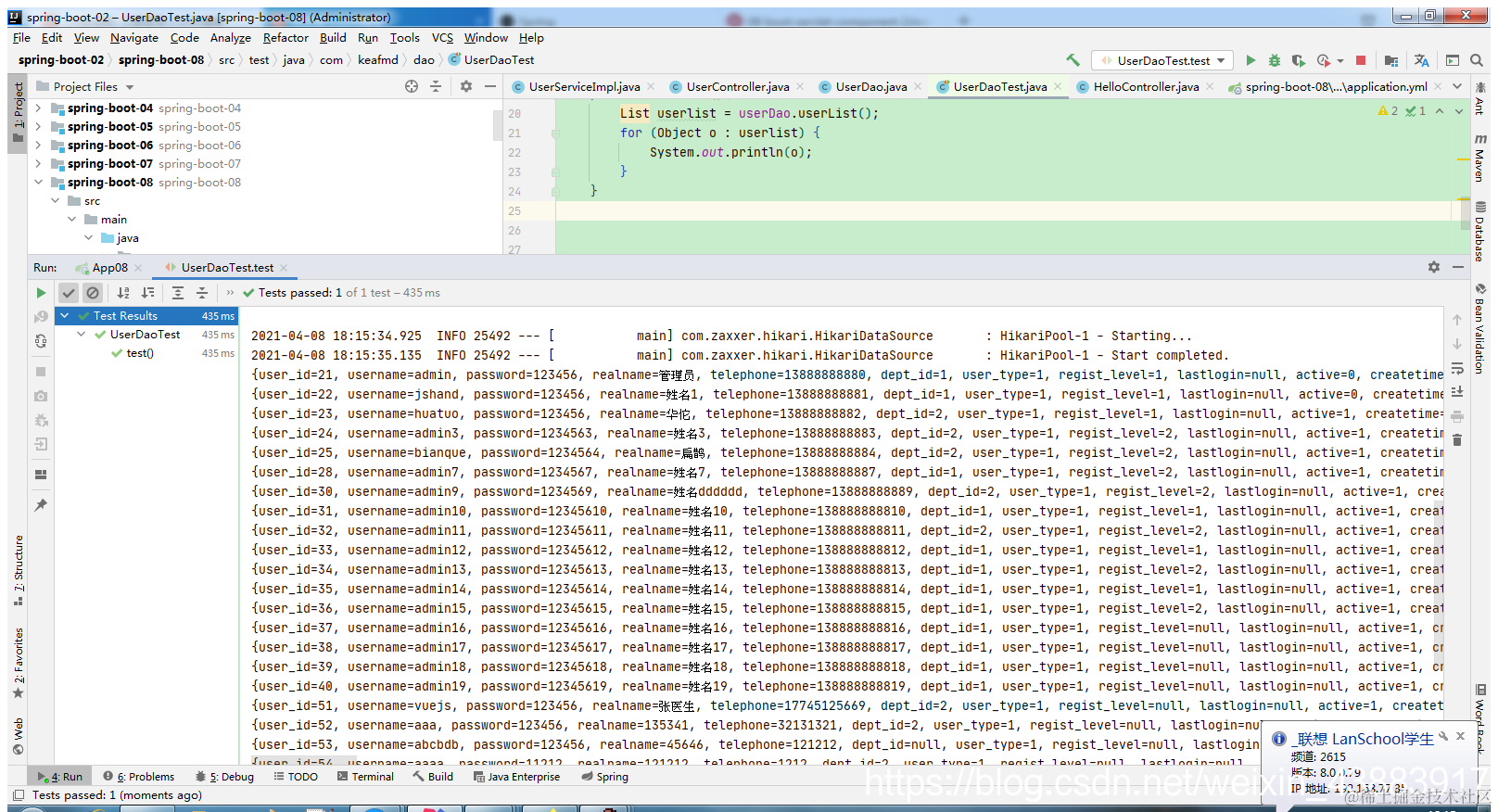Print console output using the printer icon
The width and height of the screenshot is (1498, 812).
coord(1457,415)
